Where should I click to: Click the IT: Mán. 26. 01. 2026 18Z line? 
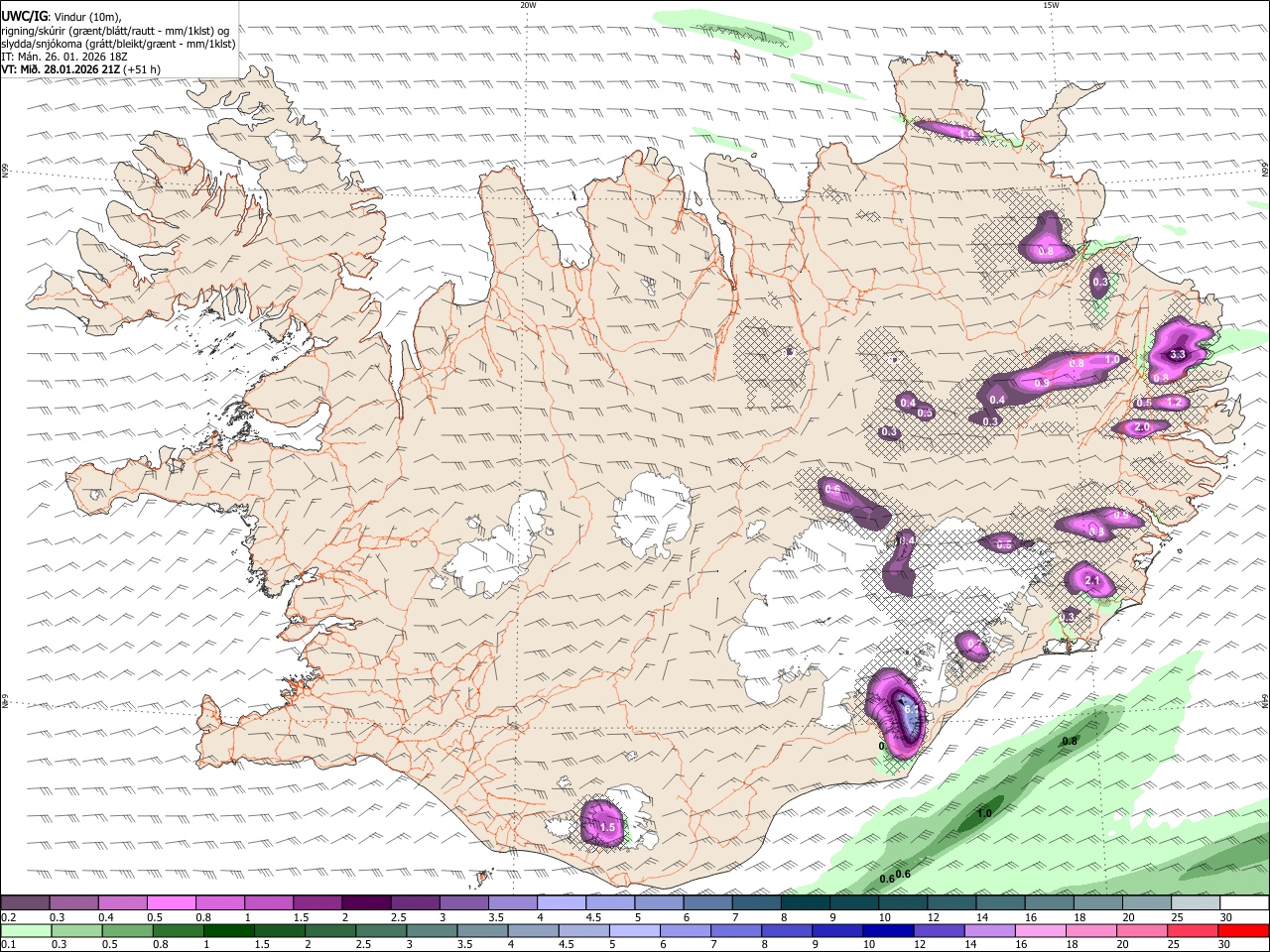point(64,57)
